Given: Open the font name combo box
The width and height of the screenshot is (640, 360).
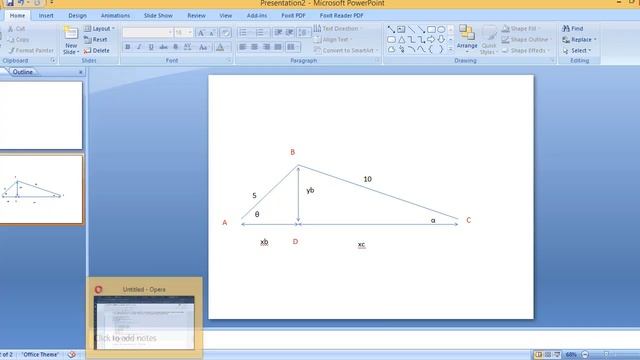Looking at the screenshot, I should [148, 33].
